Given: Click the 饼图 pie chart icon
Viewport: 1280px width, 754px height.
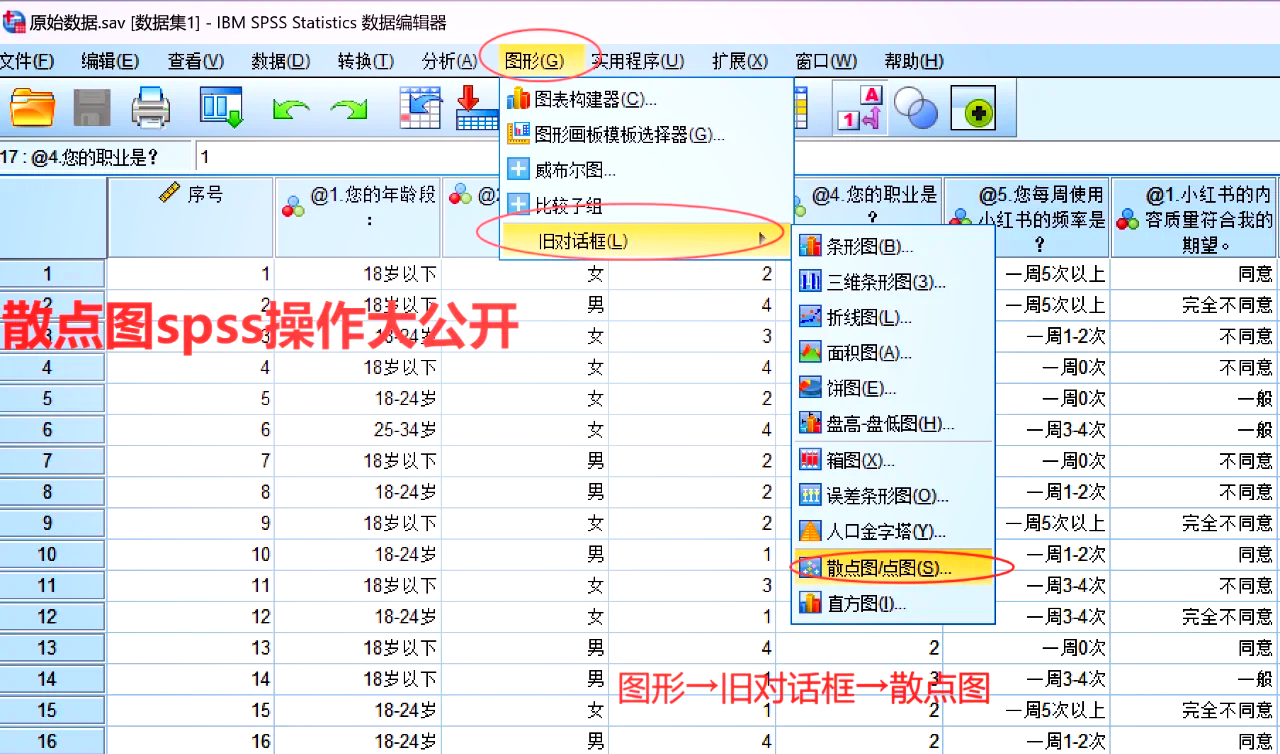Looking at the screenshot, I should [x=810, y=388].
